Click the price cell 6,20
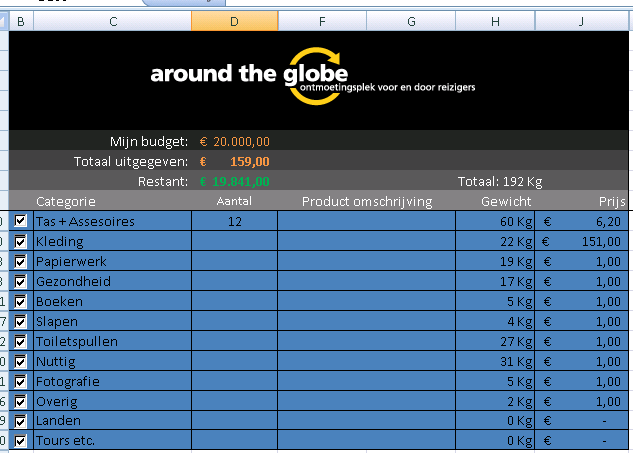 coord(582,221)
